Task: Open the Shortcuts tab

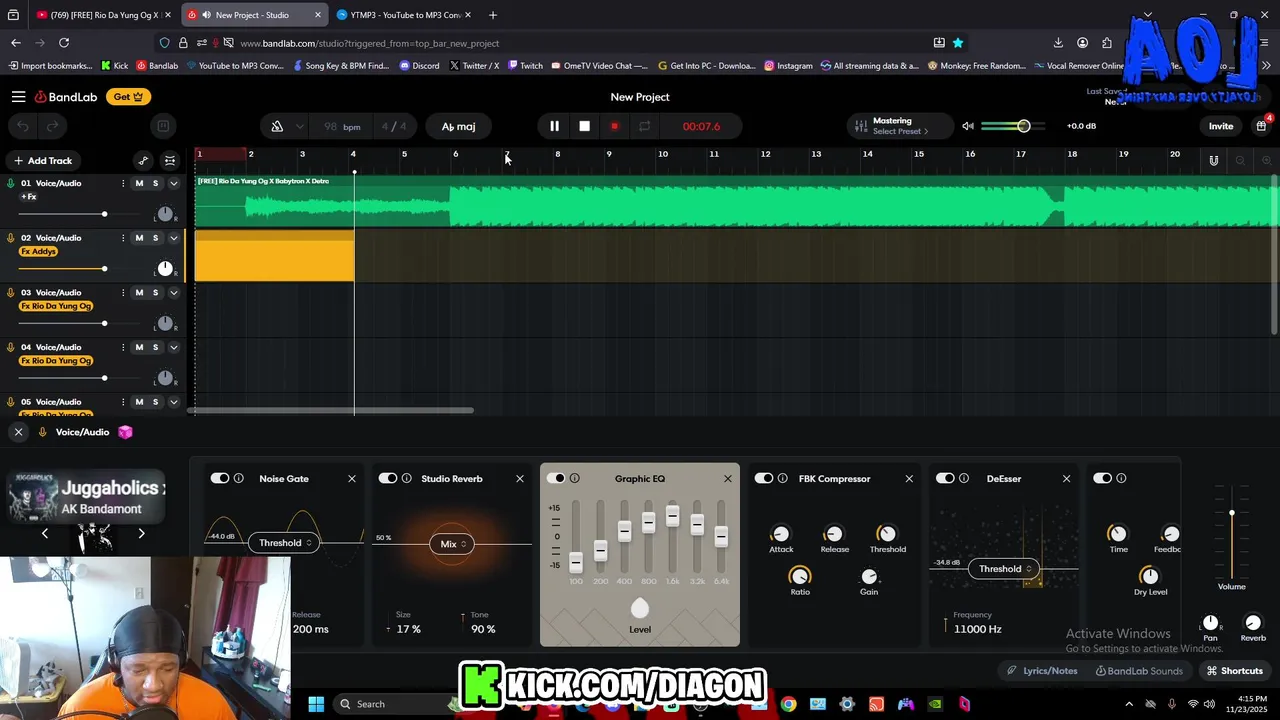Action: pyautogui.click(x=1235, y=671)
